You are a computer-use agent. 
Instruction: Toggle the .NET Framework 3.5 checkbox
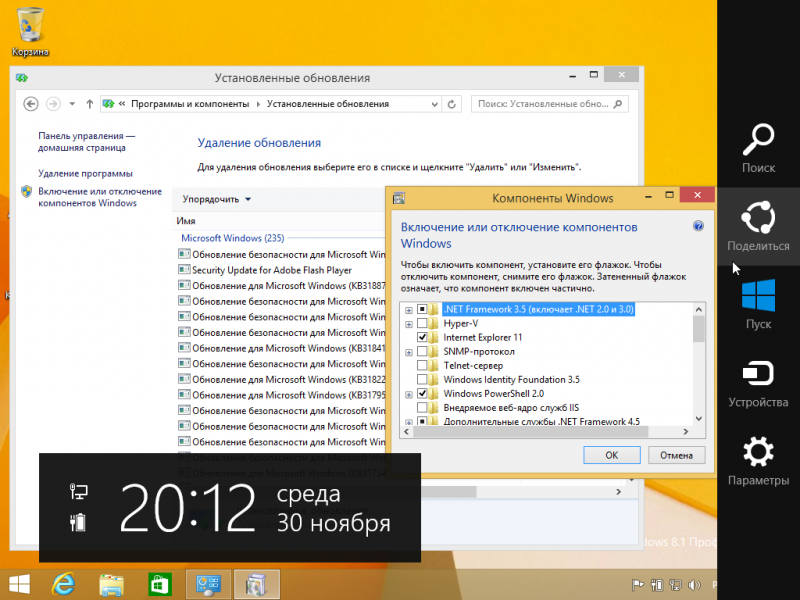[x=422, y=309]
